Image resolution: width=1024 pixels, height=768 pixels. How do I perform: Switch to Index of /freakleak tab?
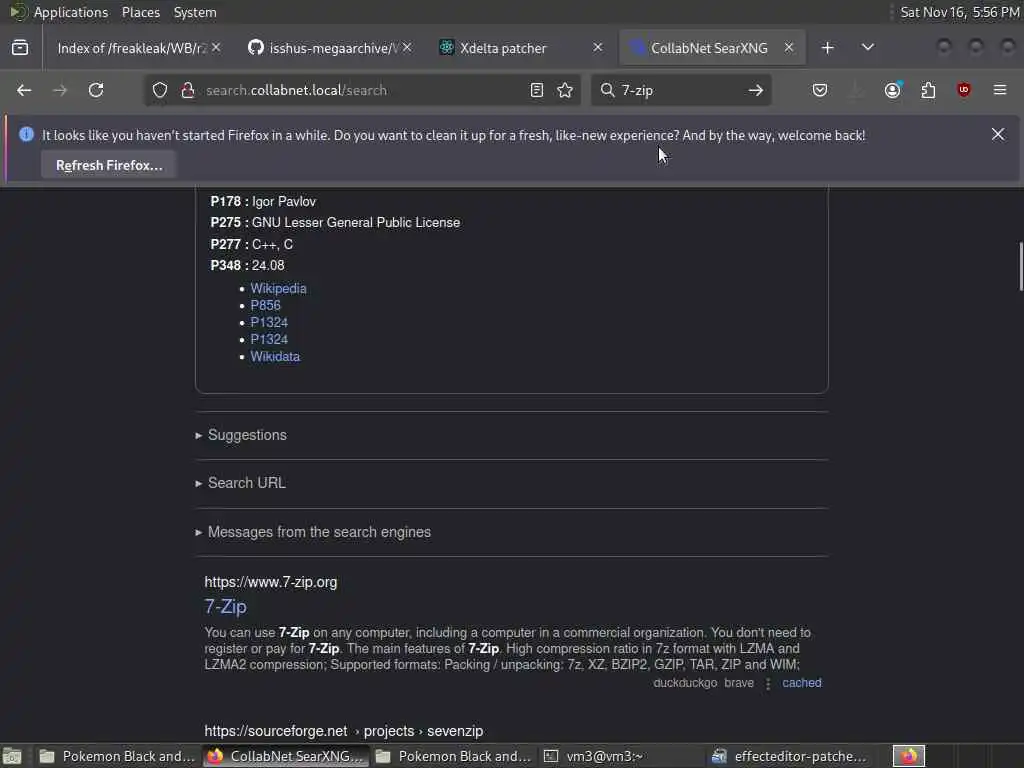click(x=133, y=48)
